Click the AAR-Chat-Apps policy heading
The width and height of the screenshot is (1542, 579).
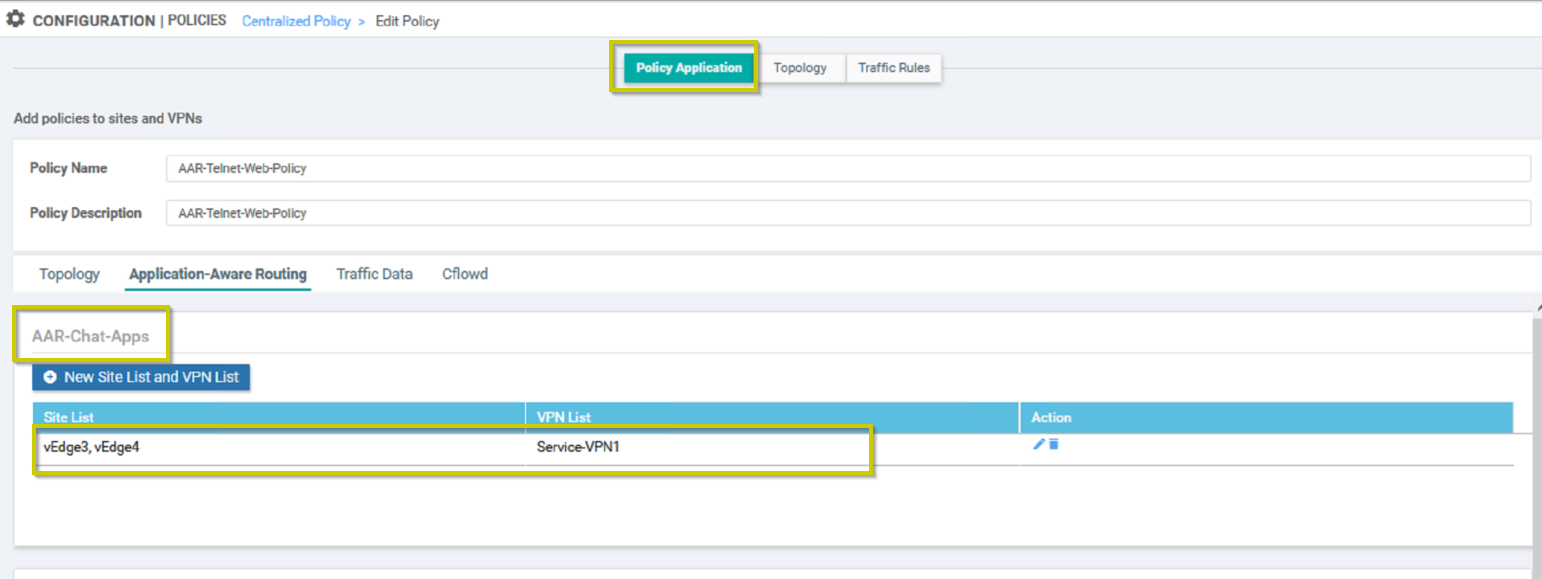tap(91, 337)
